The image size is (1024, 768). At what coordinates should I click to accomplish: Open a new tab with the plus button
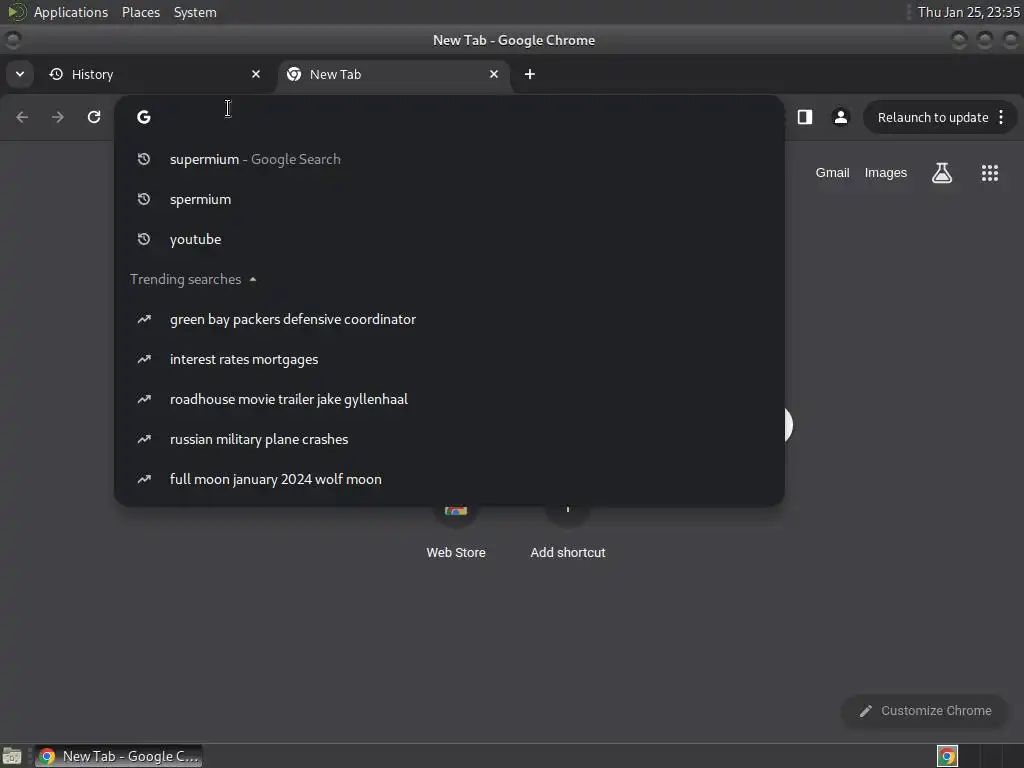point(530,74)
